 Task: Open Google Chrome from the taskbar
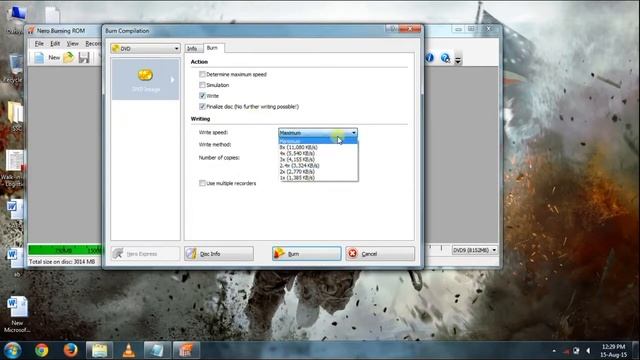click(41, 350)
